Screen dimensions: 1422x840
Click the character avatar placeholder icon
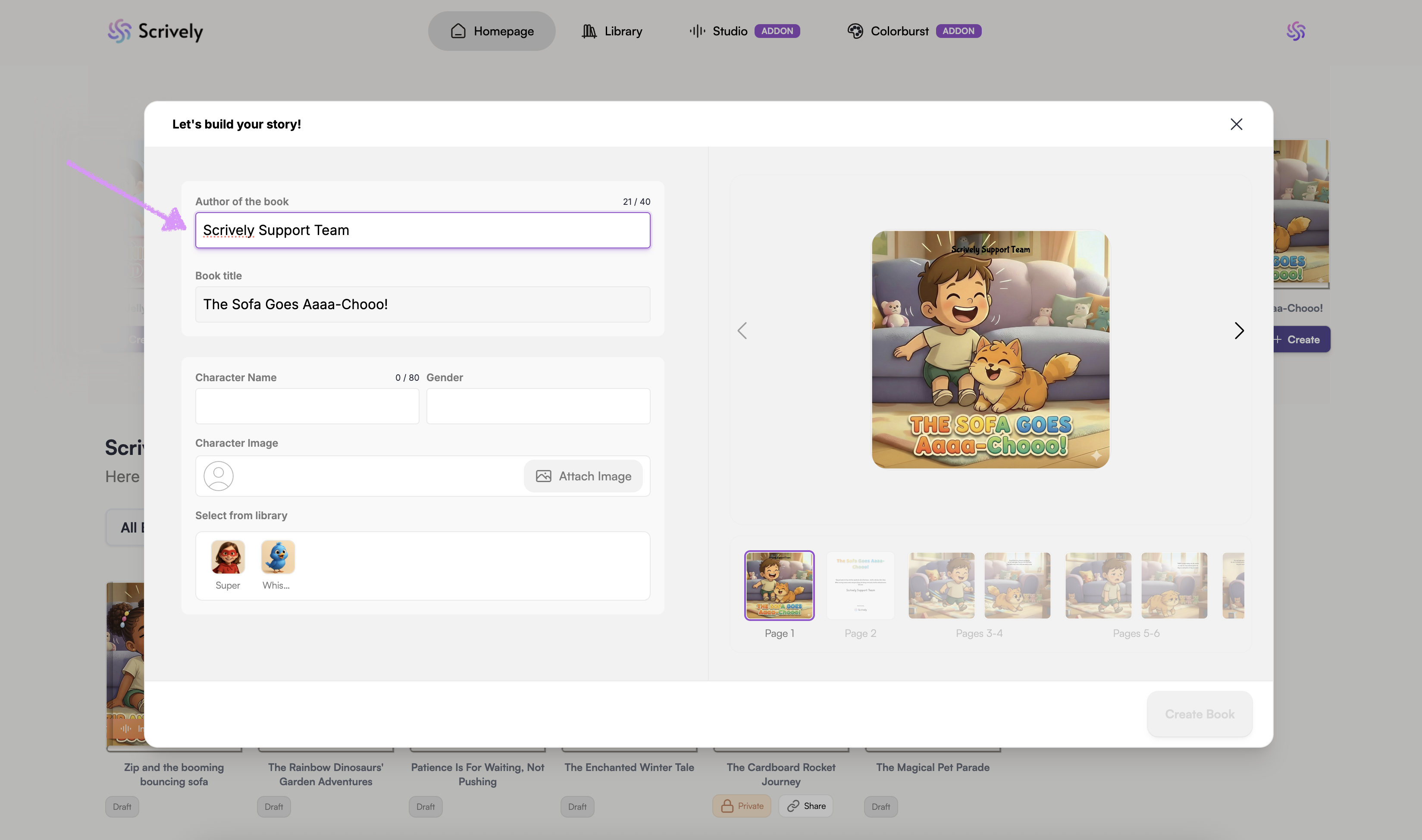[219, 476]
